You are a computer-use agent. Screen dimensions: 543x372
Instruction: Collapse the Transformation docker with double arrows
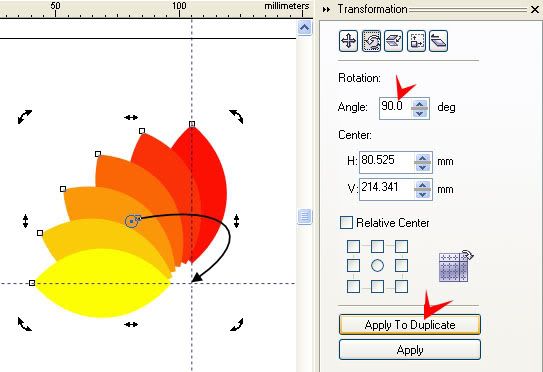tap(326, 9)
